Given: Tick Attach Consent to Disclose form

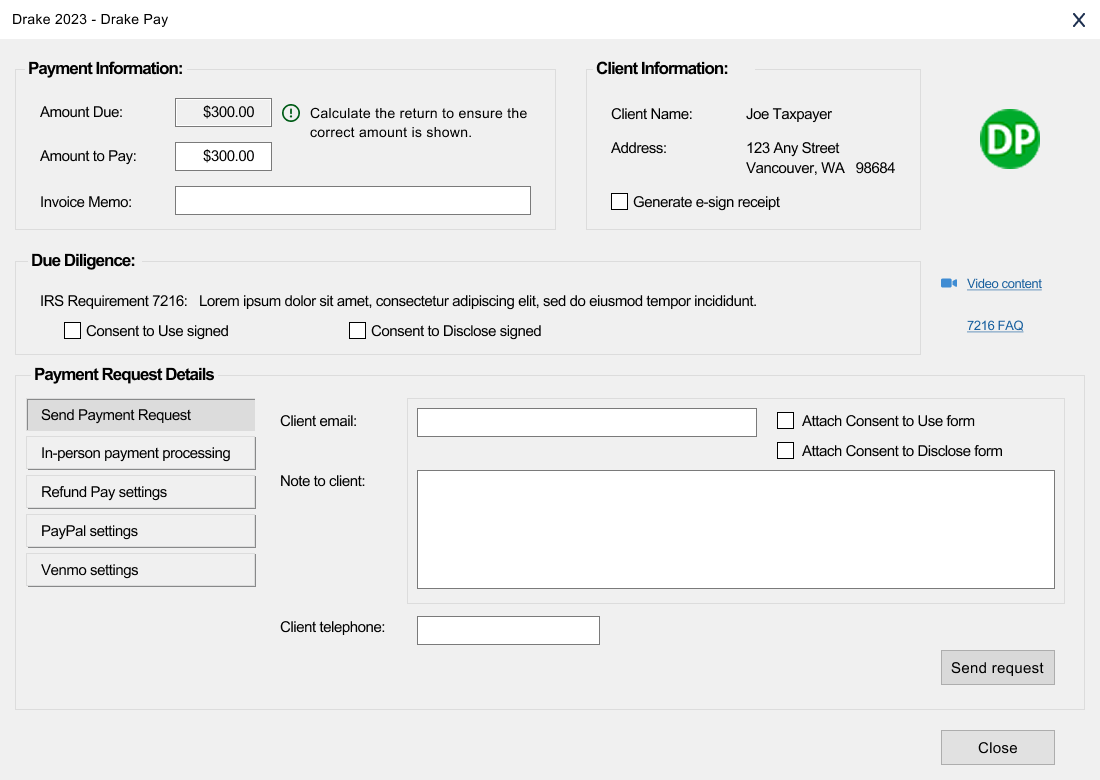Looking at the screenshot, I should point(786,451).
